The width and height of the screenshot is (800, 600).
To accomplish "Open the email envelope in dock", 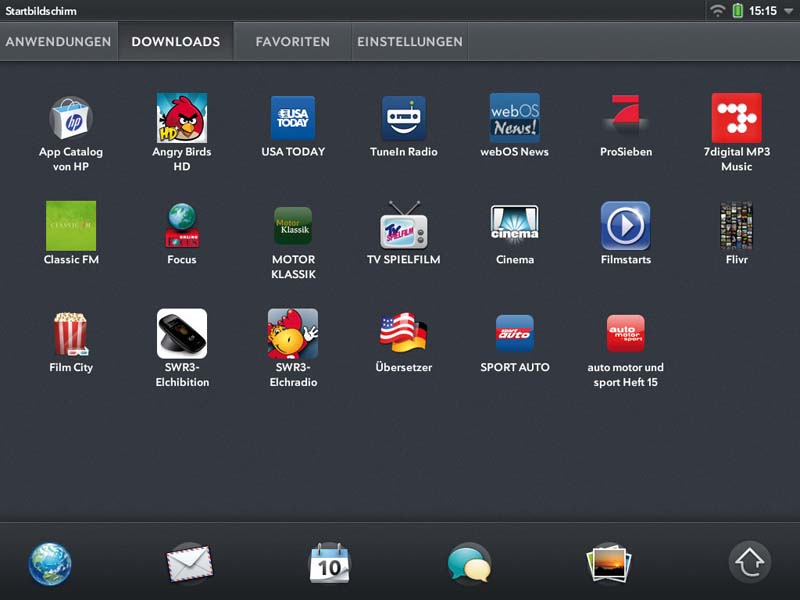I will click(189, 563).
